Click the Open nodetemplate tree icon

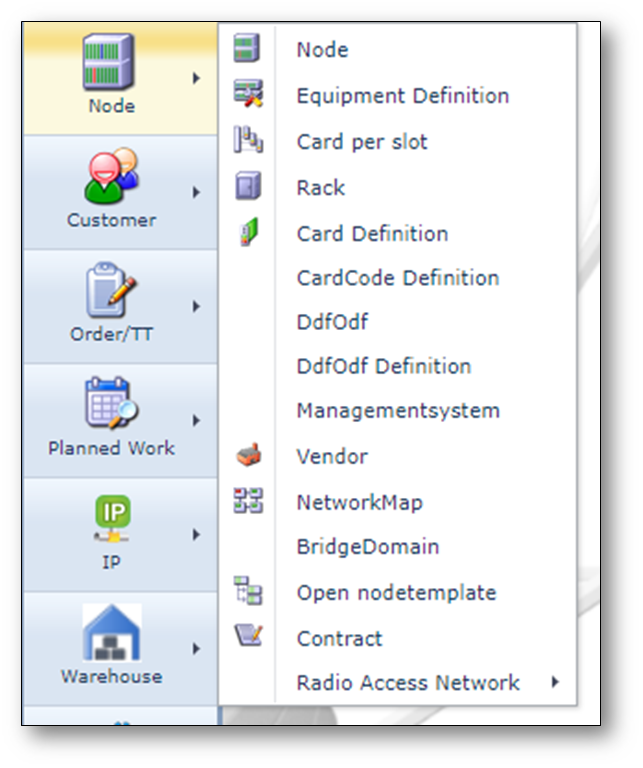pos(247,592)
